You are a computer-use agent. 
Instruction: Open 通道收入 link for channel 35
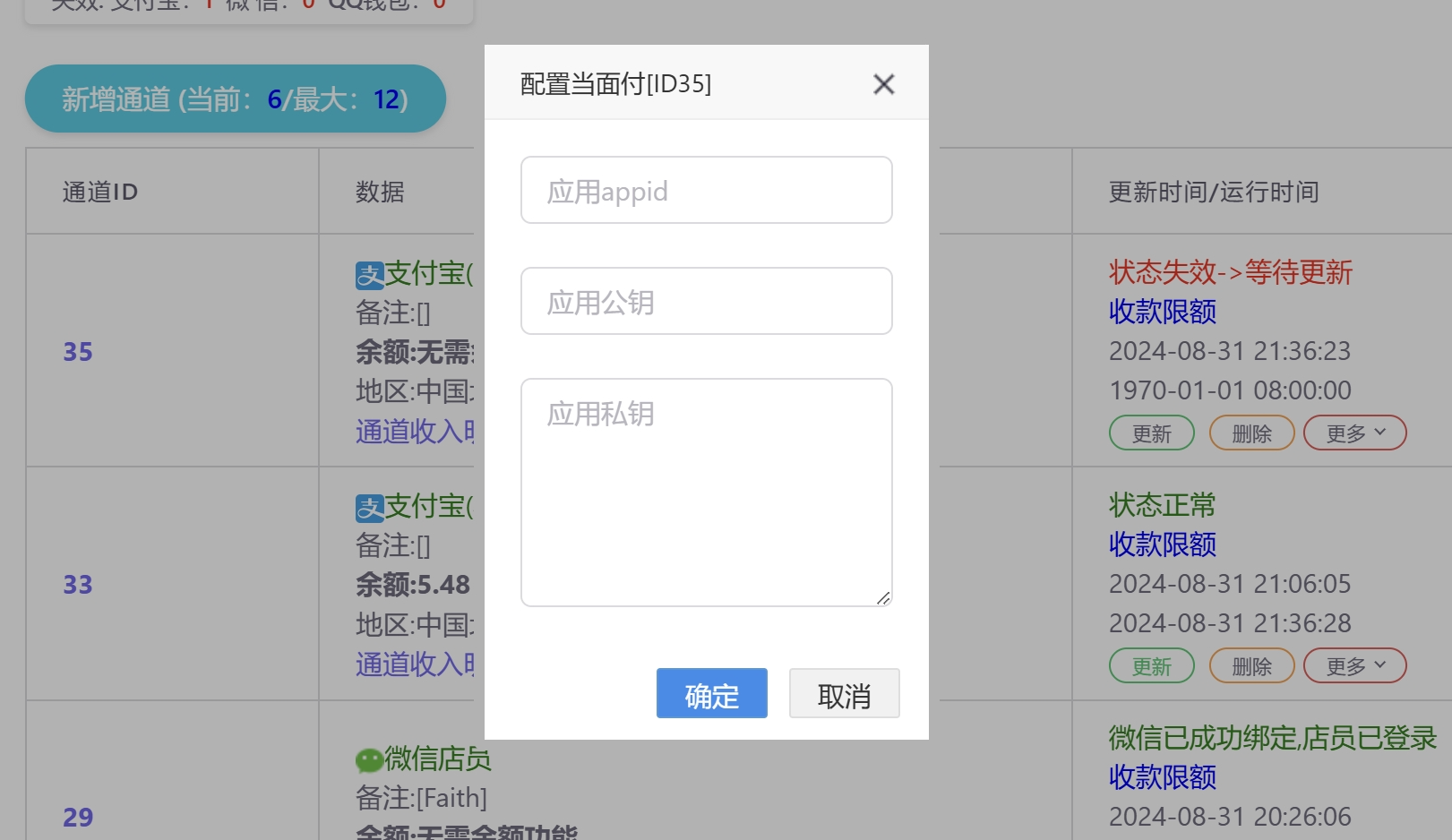tap(414, 432)
